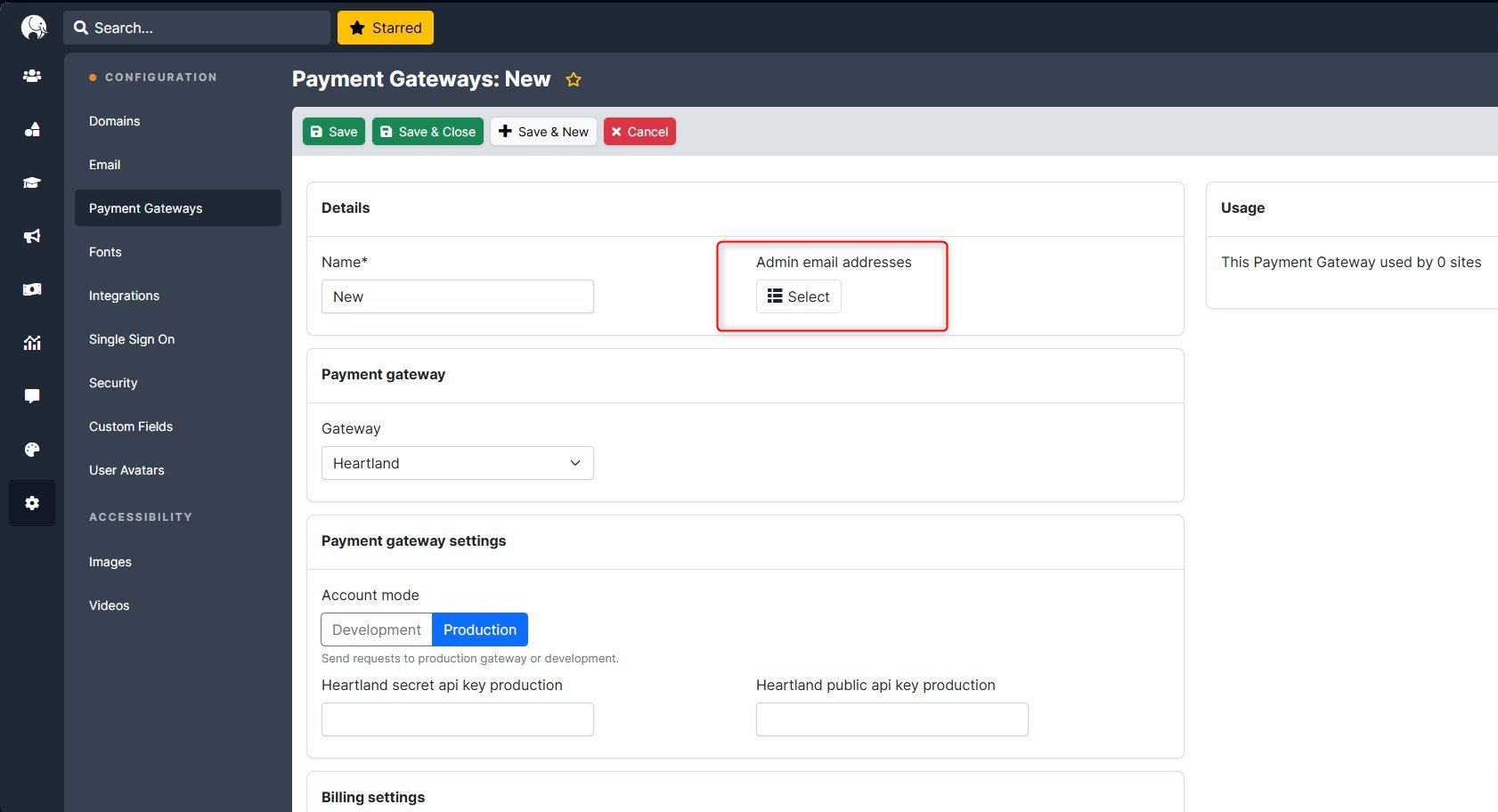Open Single Sign On menu item
This screenshot has height=812, width=1498.
click(132, 339)
